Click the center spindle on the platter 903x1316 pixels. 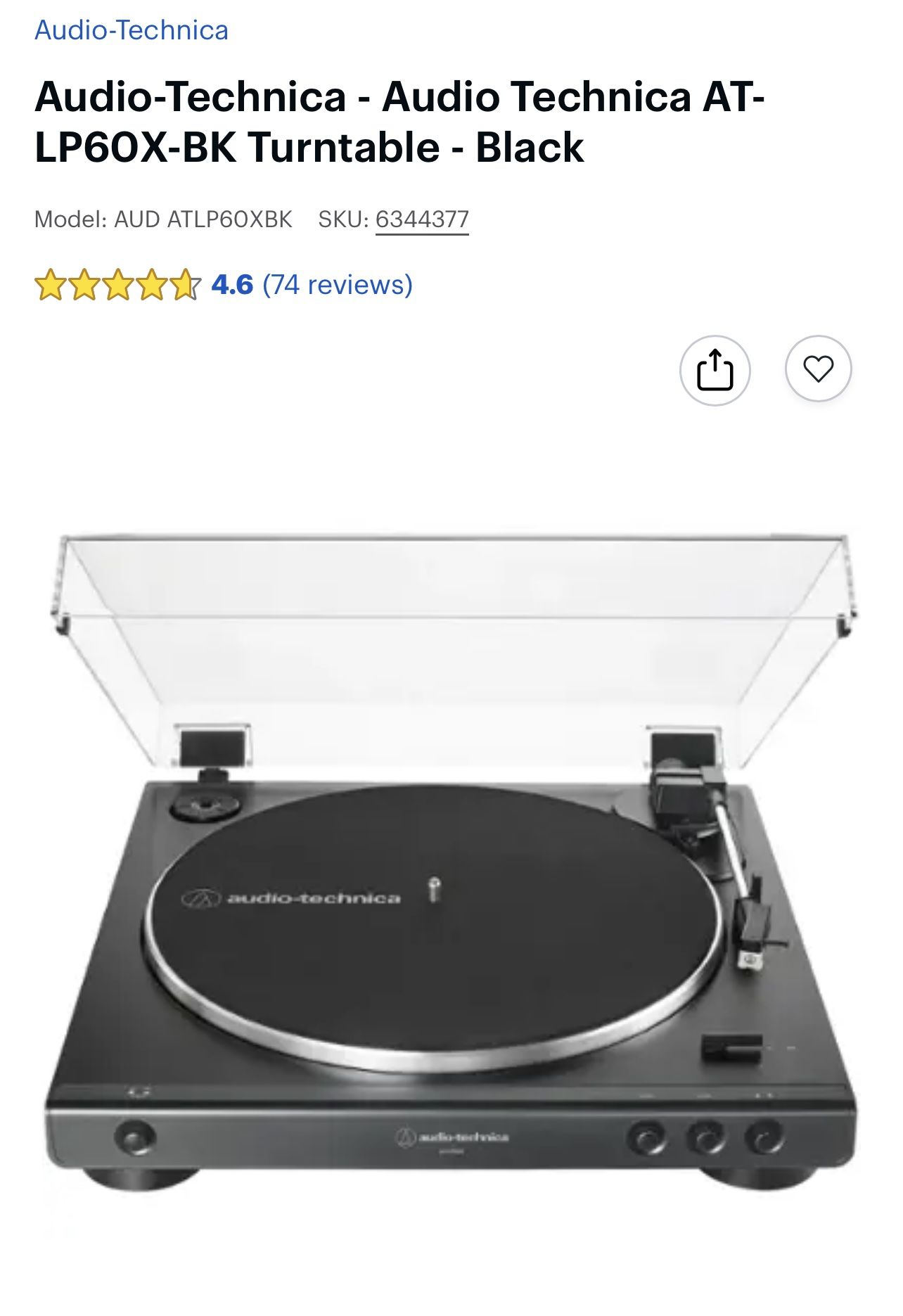435,888
